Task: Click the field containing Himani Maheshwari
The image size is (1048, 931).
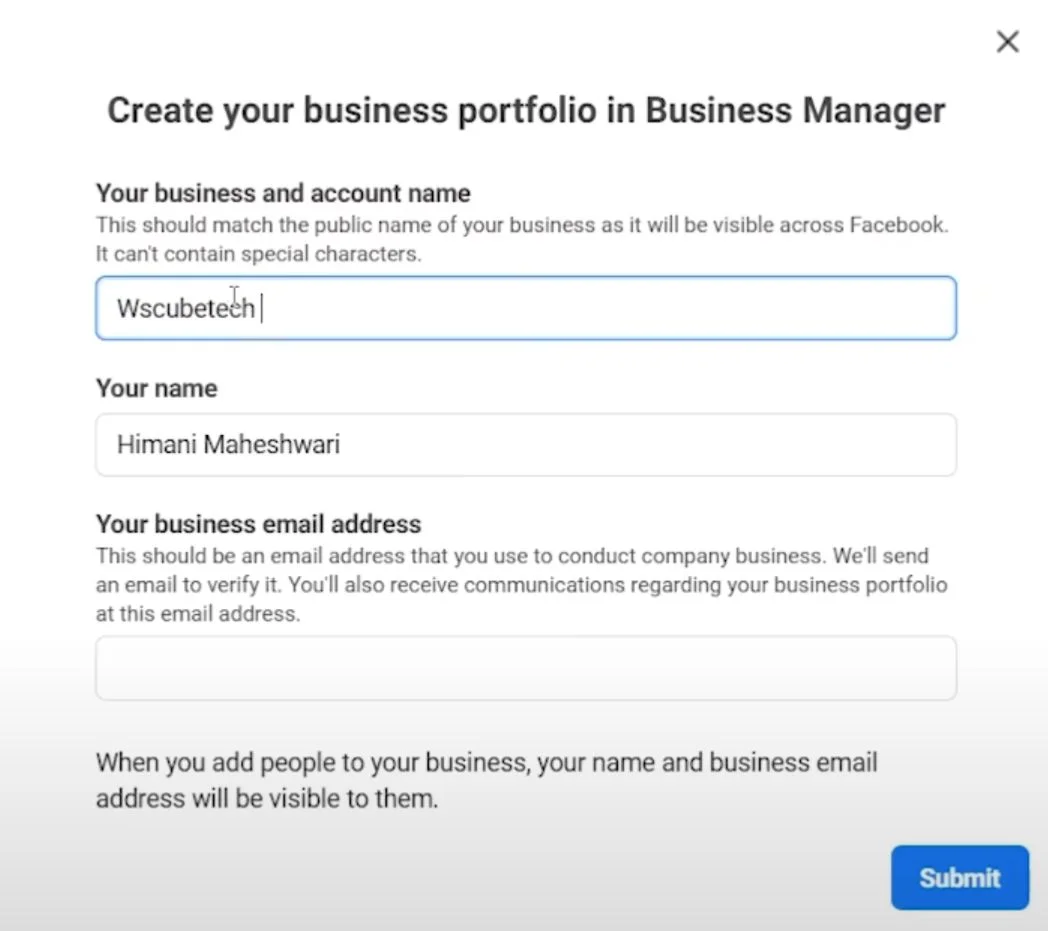Action: [525, 445]
